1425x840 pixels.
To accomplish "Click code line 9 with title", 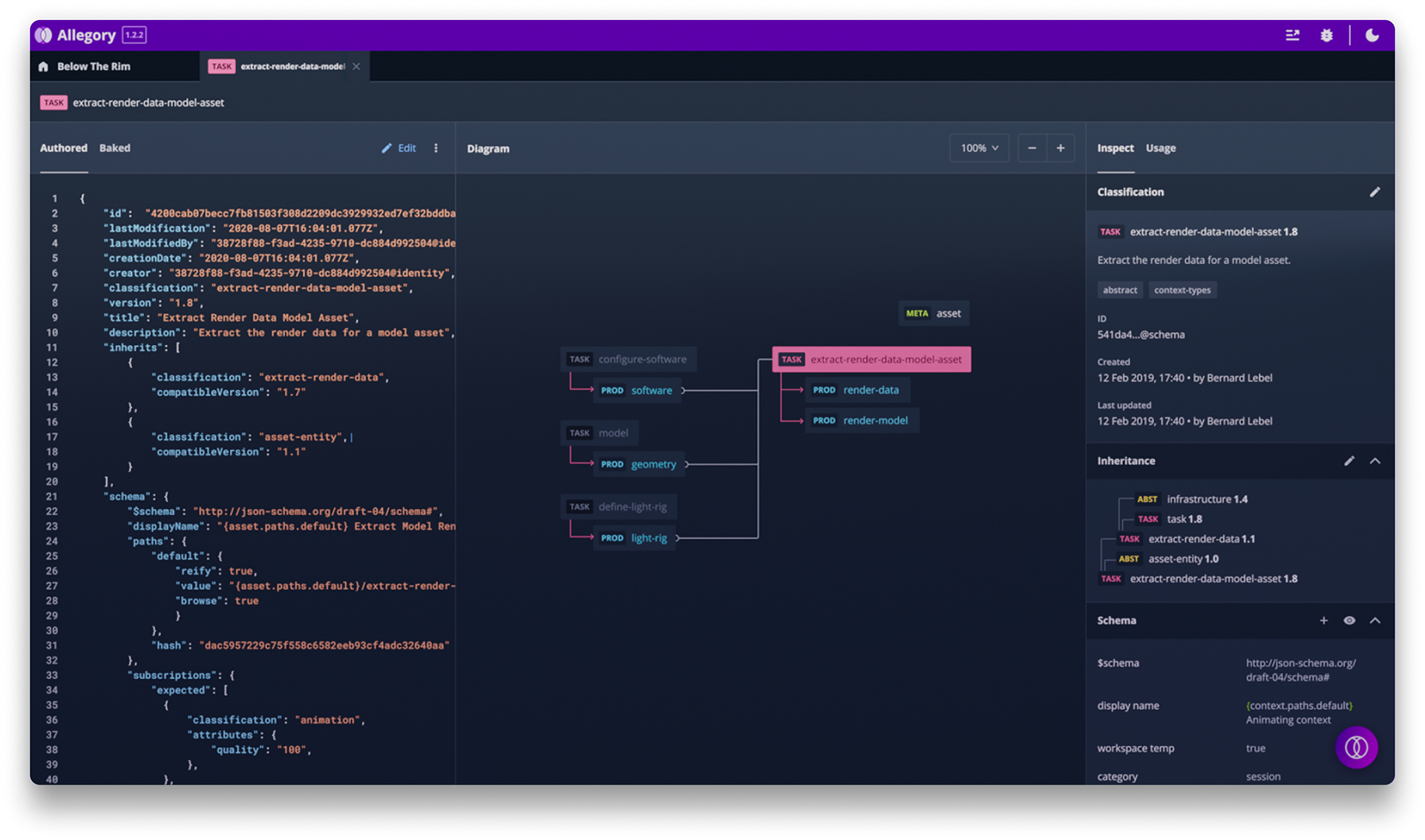I will pyautogui.click(x=232, y=318).
